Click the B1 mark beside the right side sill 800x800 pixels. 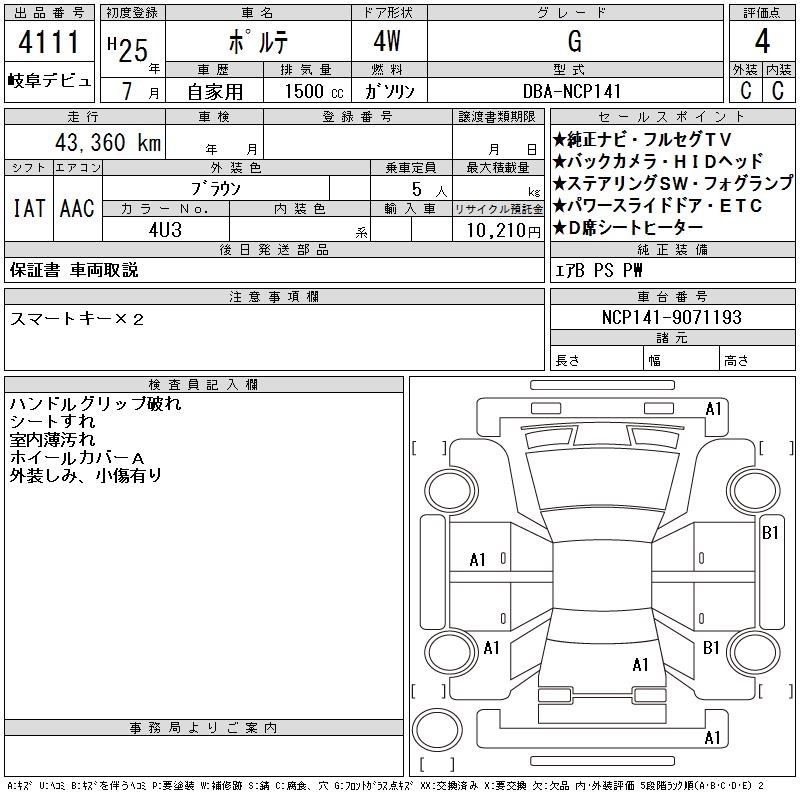(x=770, y=533)
